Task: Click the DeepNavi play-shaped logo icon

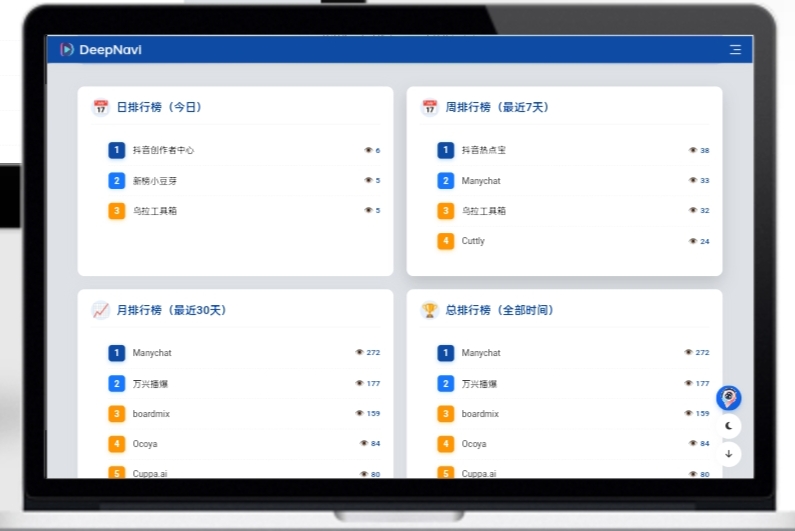Action: coord(67,49)
